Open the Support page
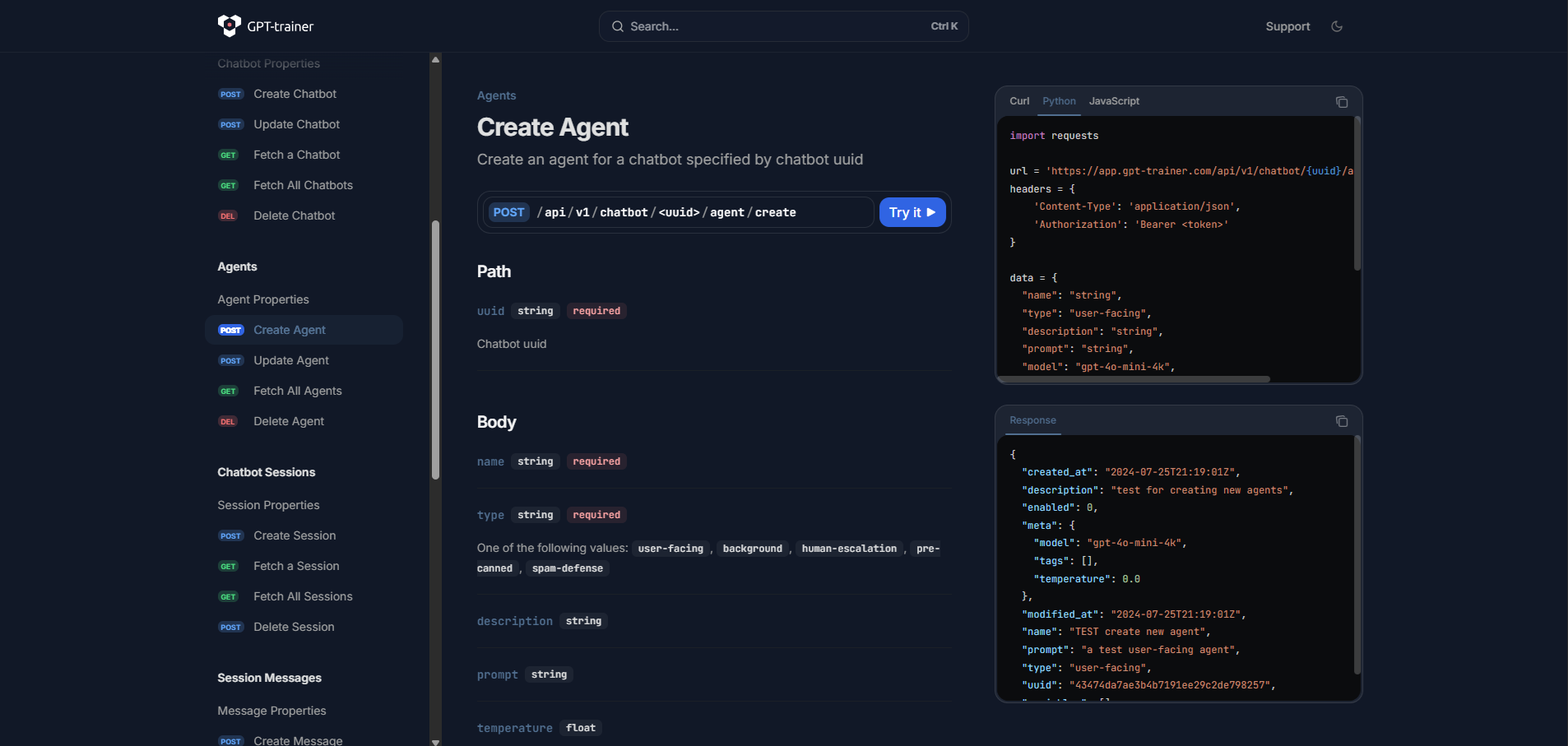Viewport: 1568px width, 746px height. tap(1287, 25)
